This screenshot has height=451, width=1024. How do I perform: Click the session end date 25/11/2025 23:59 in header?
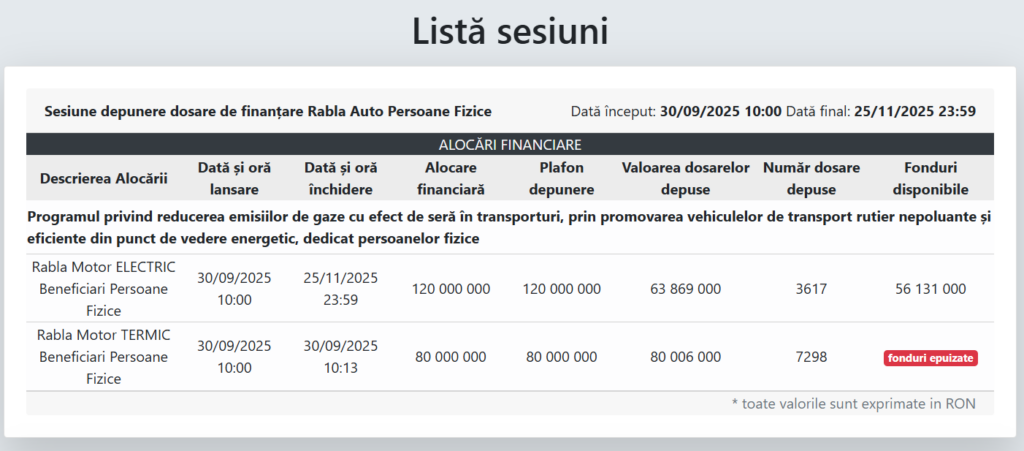[914, 111]
